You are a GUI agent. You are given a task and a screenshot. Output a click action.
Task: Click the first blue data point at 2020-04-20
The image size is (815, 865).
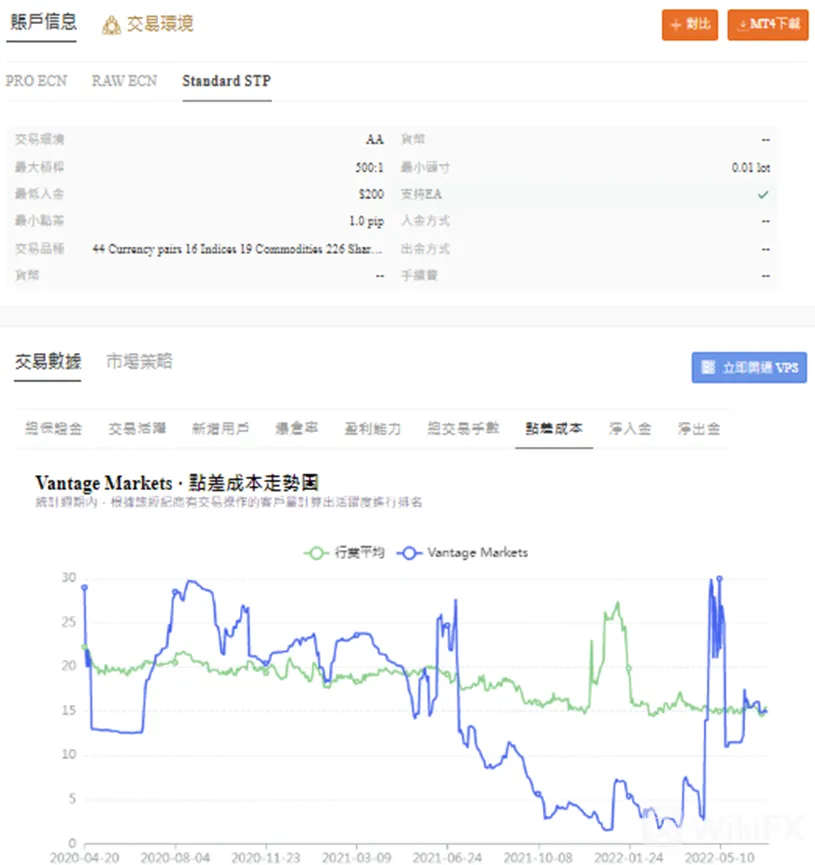coord(84,588)
